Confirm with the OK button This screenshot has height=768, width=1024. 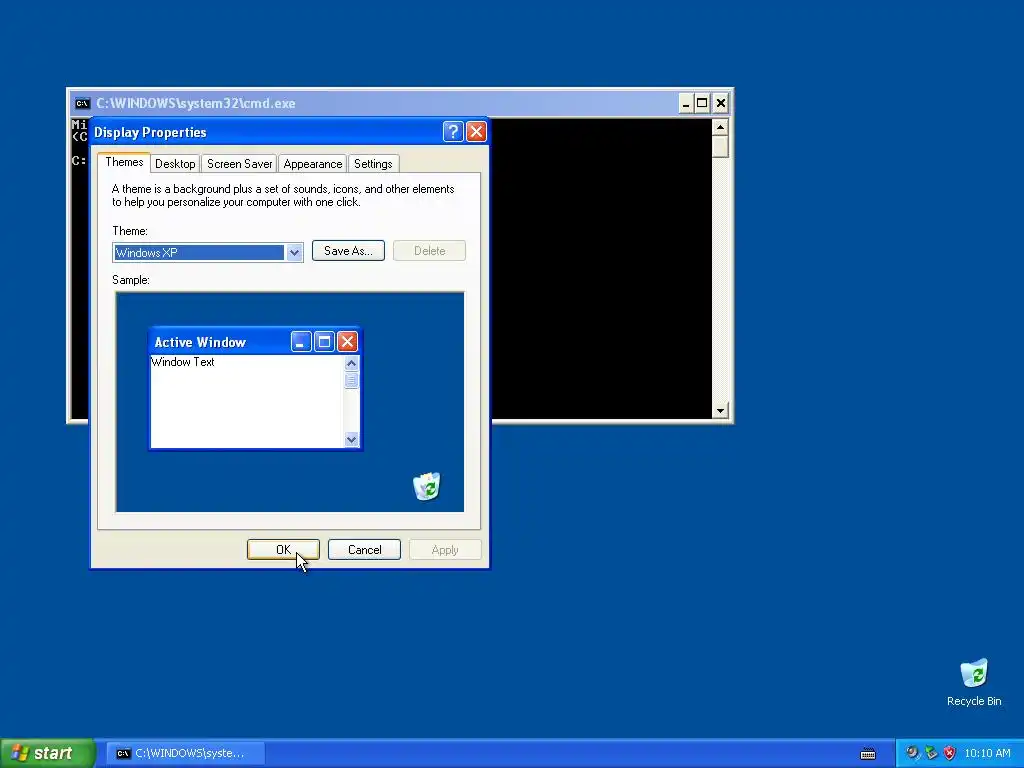[283, 550]
